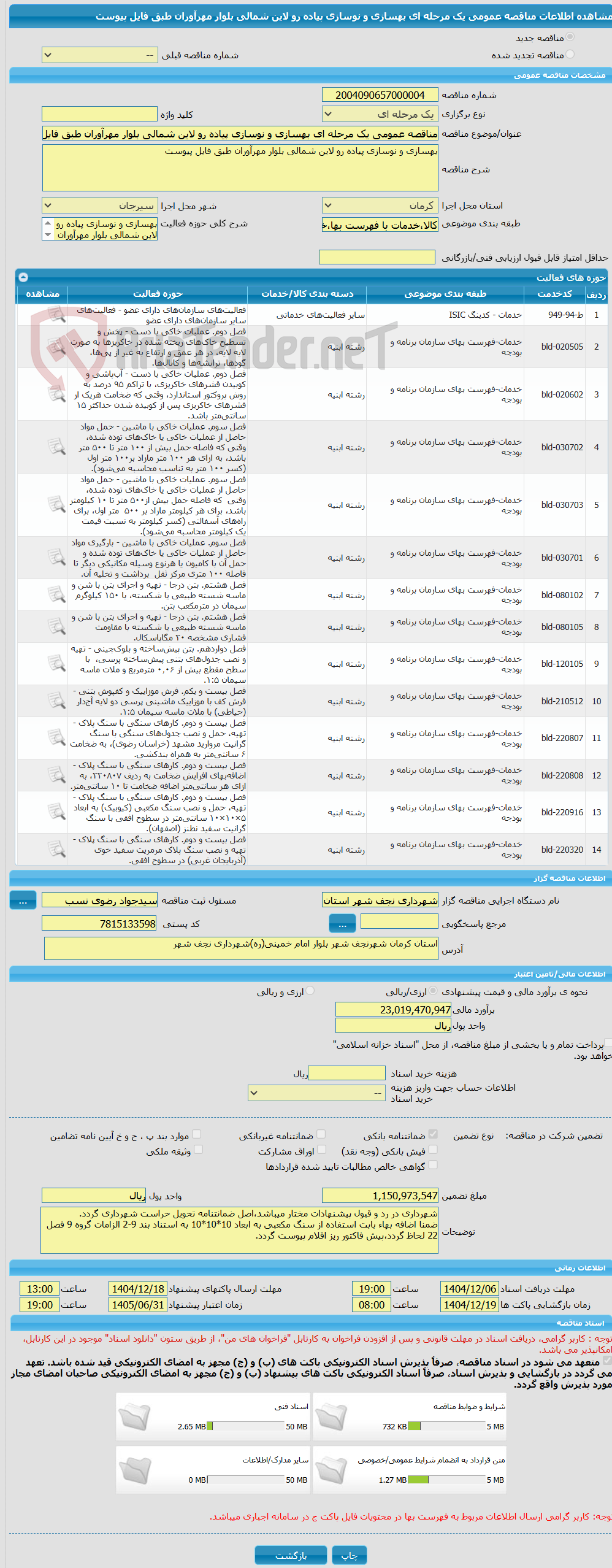Click the مهلت دریافت اسناد date field
Screen dimensions: 612x1568
tap(470, 1288)
